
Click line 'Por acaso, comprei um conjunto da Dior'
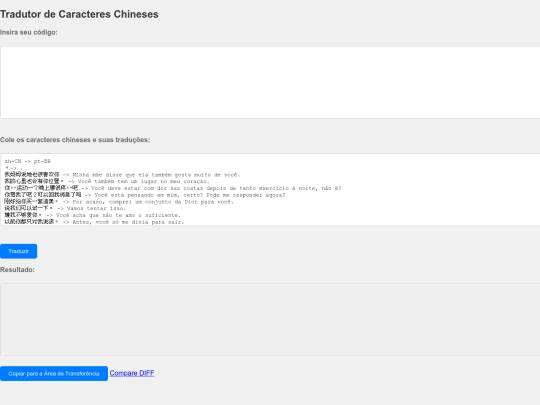tap(119, 201)
